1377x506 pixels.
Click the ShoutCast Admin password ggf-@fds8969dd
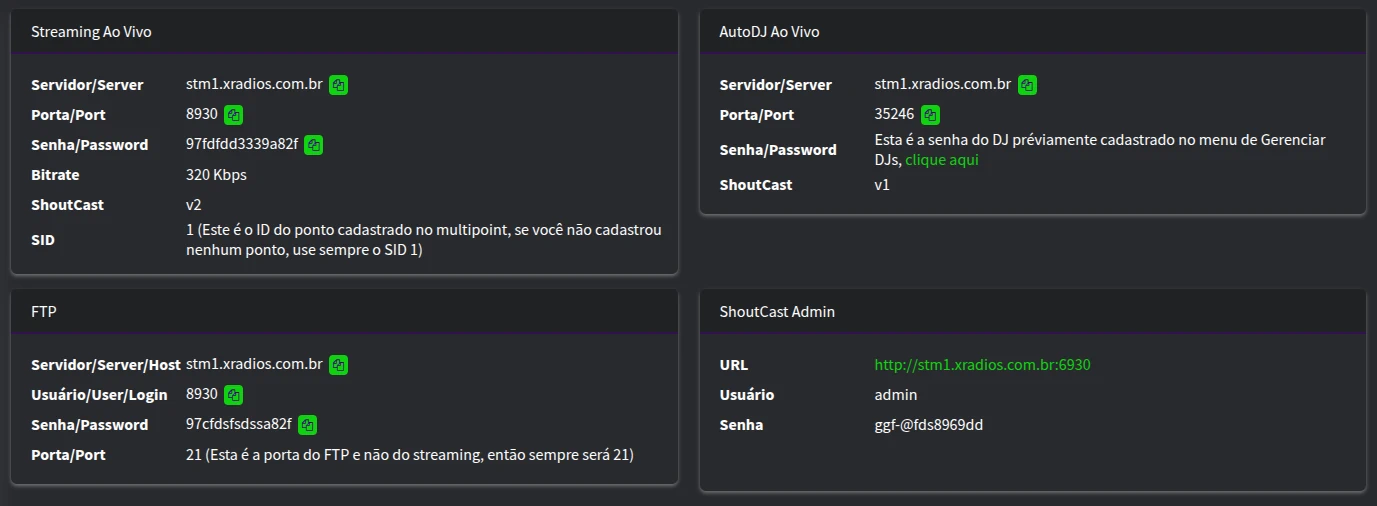click(x=928, y=425)
